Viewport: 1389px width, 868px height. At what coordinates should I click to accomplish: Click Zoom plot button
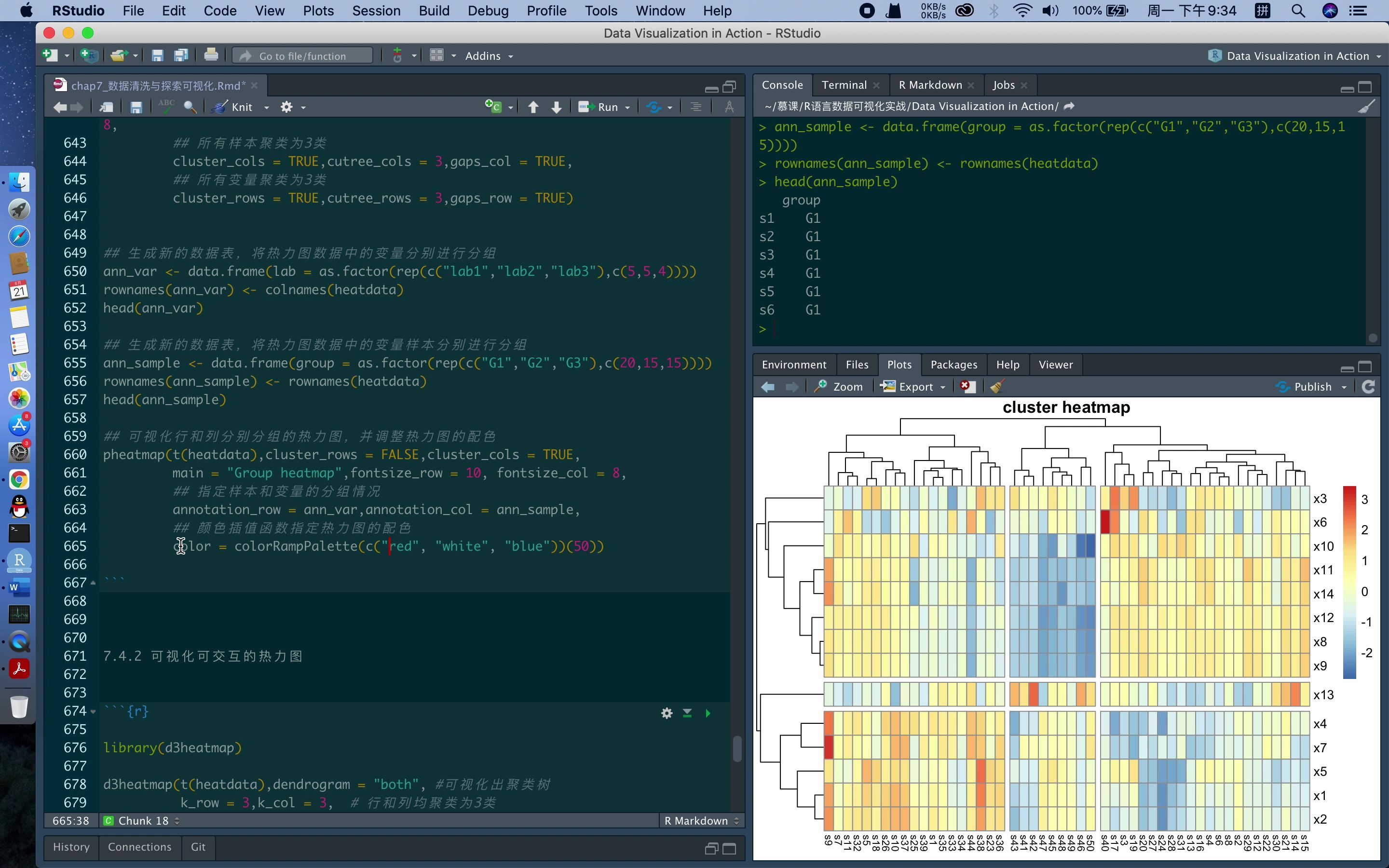839,387
